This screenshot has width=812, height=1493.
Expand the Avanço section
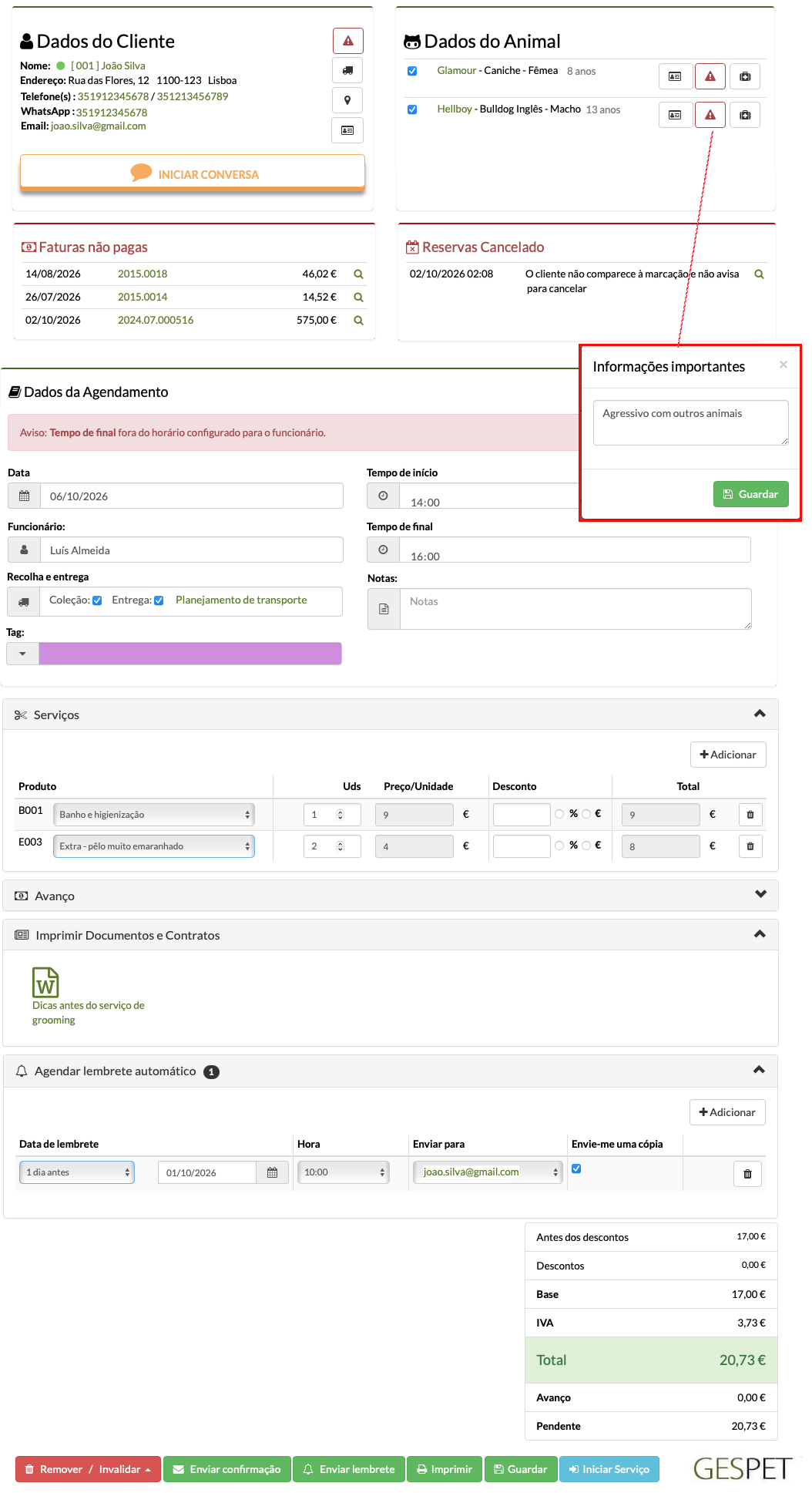coord(391,896)
